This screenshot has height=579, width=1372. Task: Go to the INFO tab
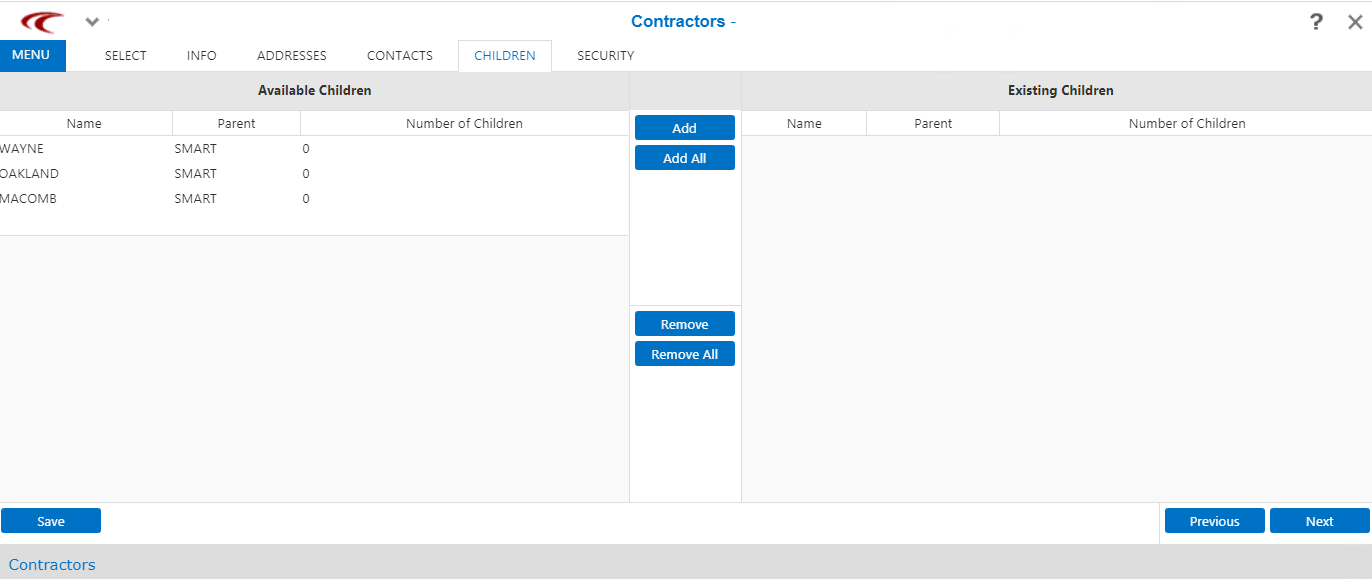pyautogui.click(x=202, y=56)
